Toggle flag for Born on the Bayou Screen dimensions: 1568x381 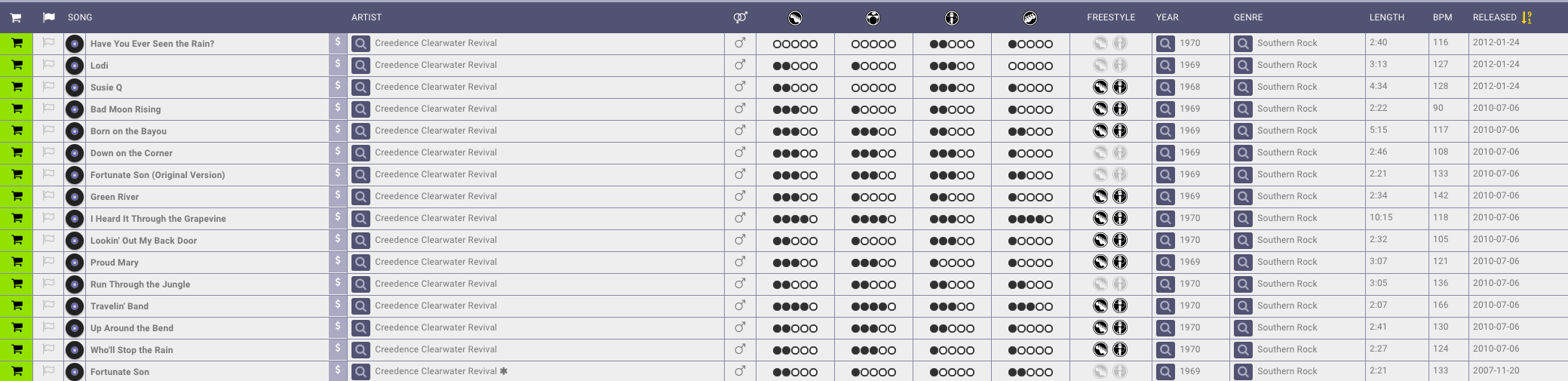(48, 131)
